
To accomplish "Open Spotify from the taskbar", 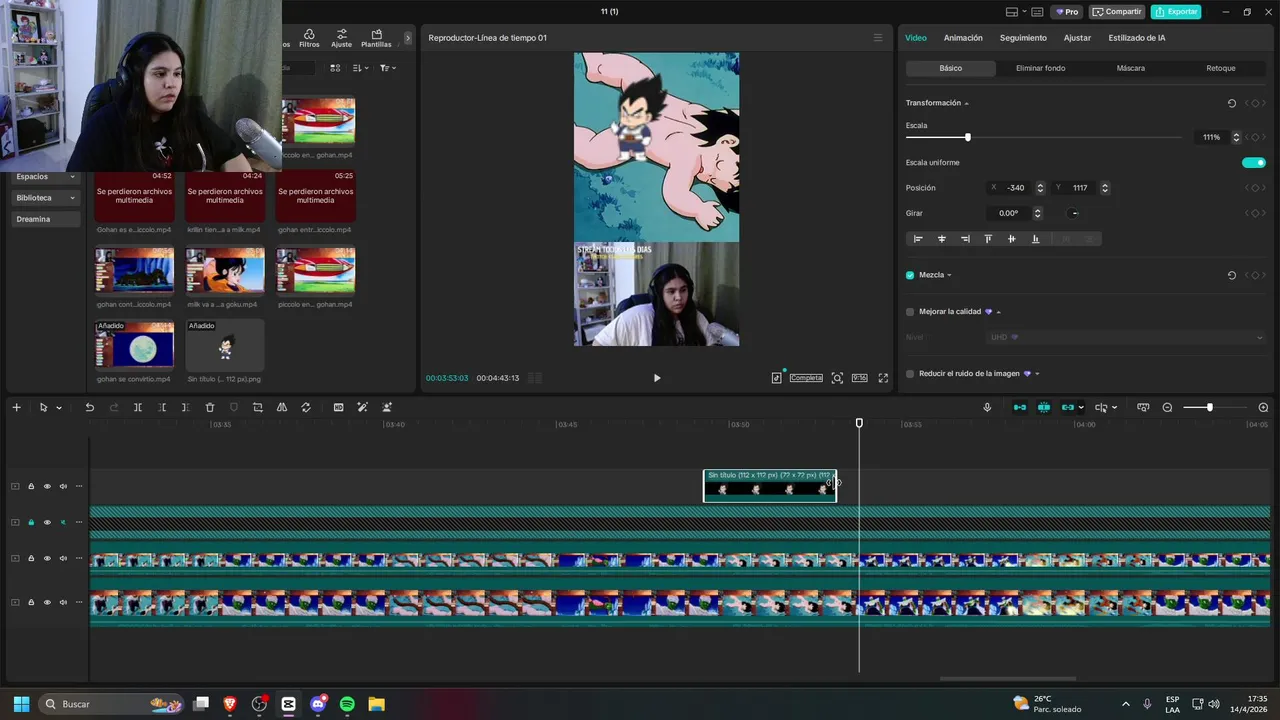I will [347, 704].
